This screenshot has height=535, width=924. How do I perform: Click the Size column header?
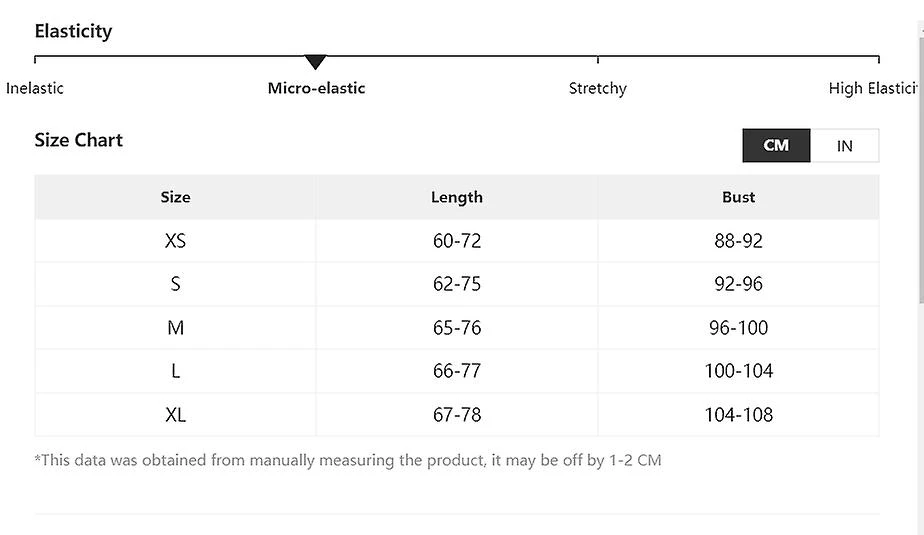[x=175, y=197]
